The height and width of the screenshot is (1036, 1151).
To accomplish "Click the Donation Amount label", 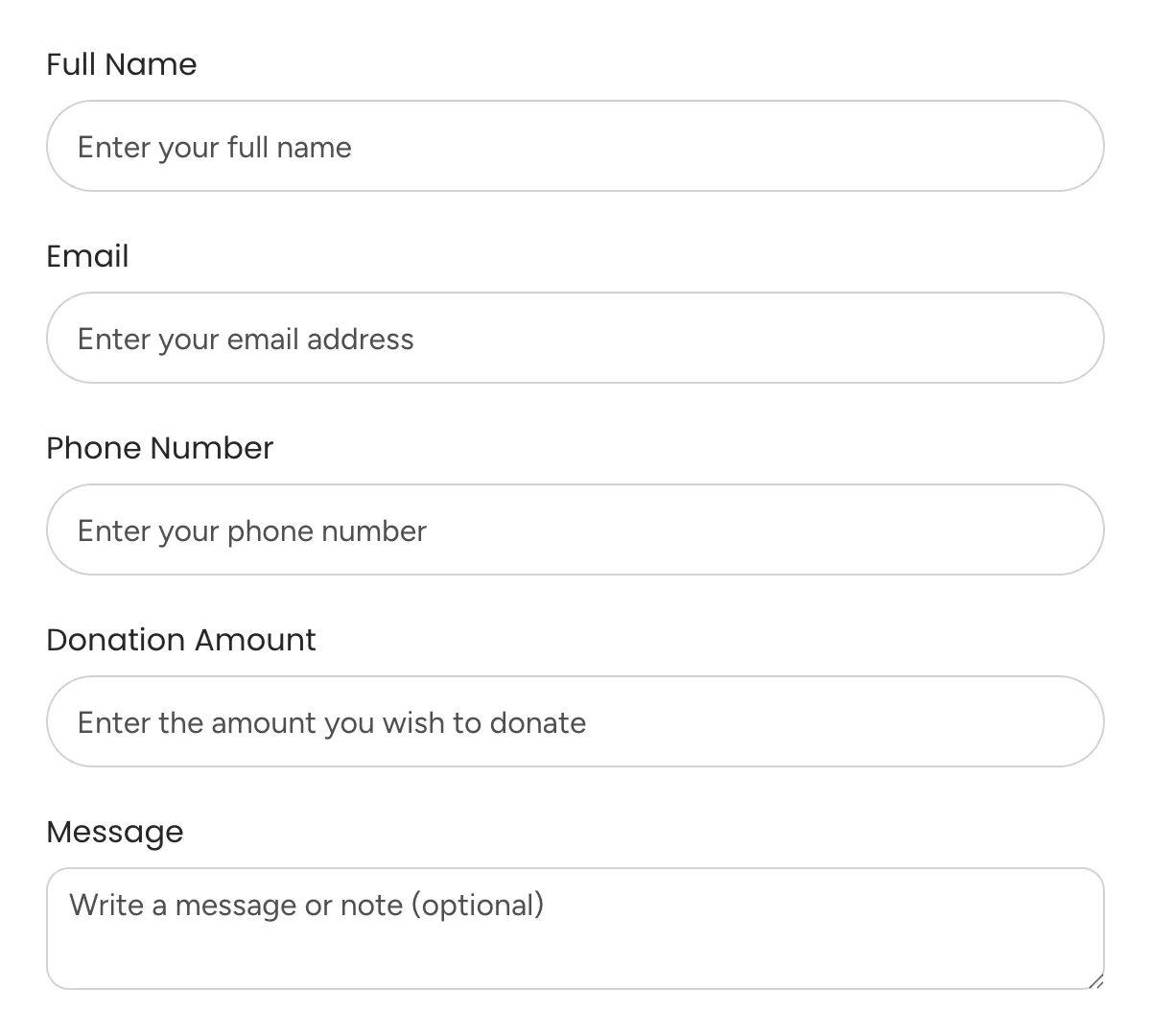I will pos(181,639).
